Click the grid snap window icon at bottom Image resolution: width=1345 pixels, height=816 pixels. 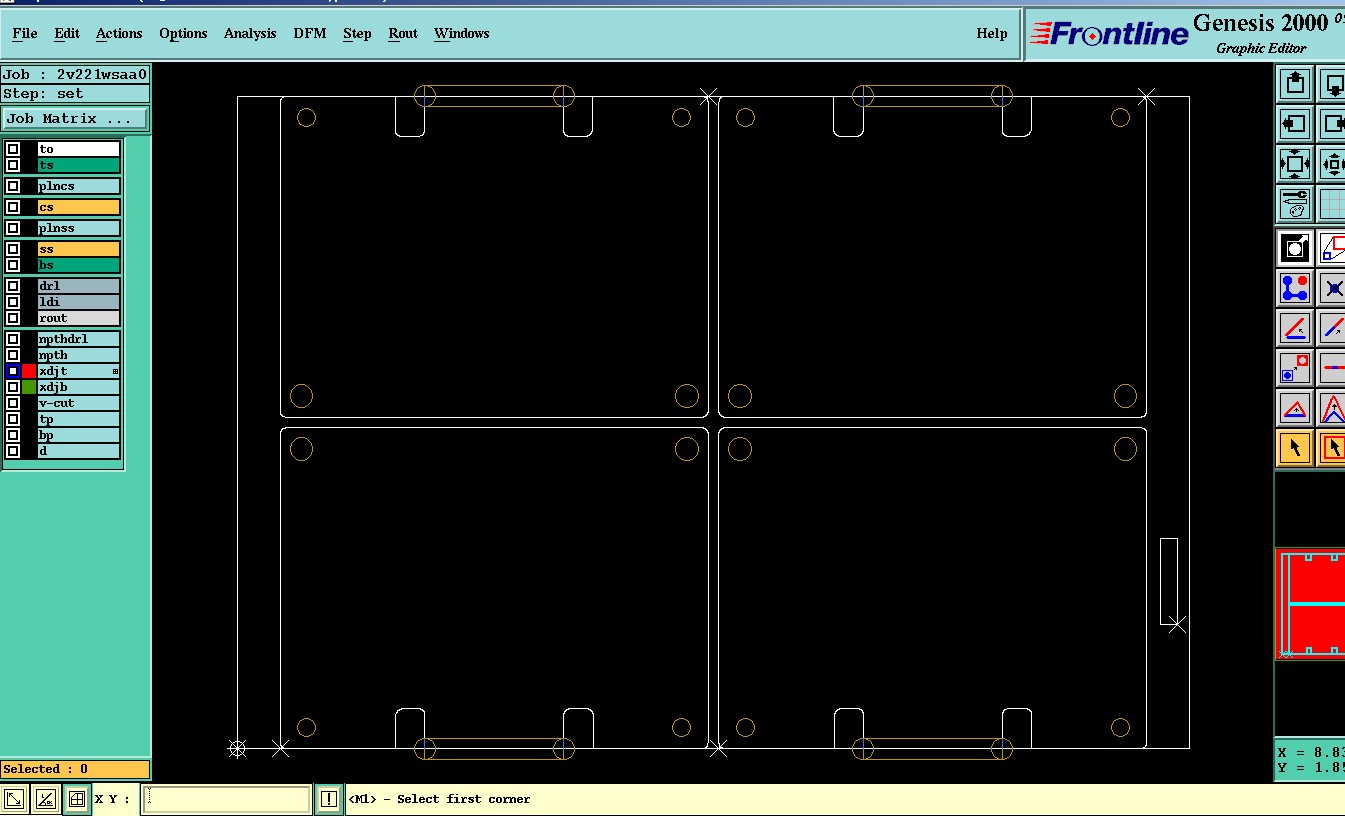[x=76, y=799]
